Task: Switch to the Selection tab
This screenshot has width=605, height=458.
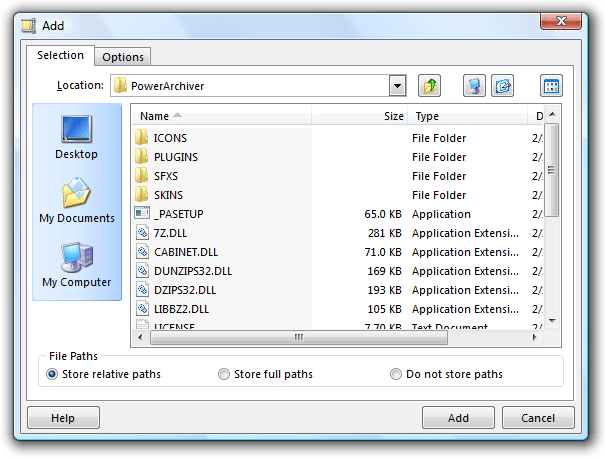Action: click(x=60, y=55)
